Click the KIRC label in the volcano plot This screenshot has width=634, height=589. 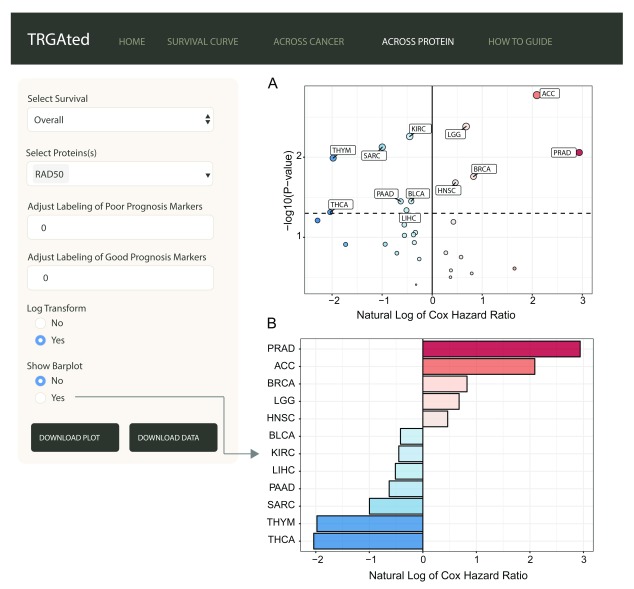click(419, 129)
